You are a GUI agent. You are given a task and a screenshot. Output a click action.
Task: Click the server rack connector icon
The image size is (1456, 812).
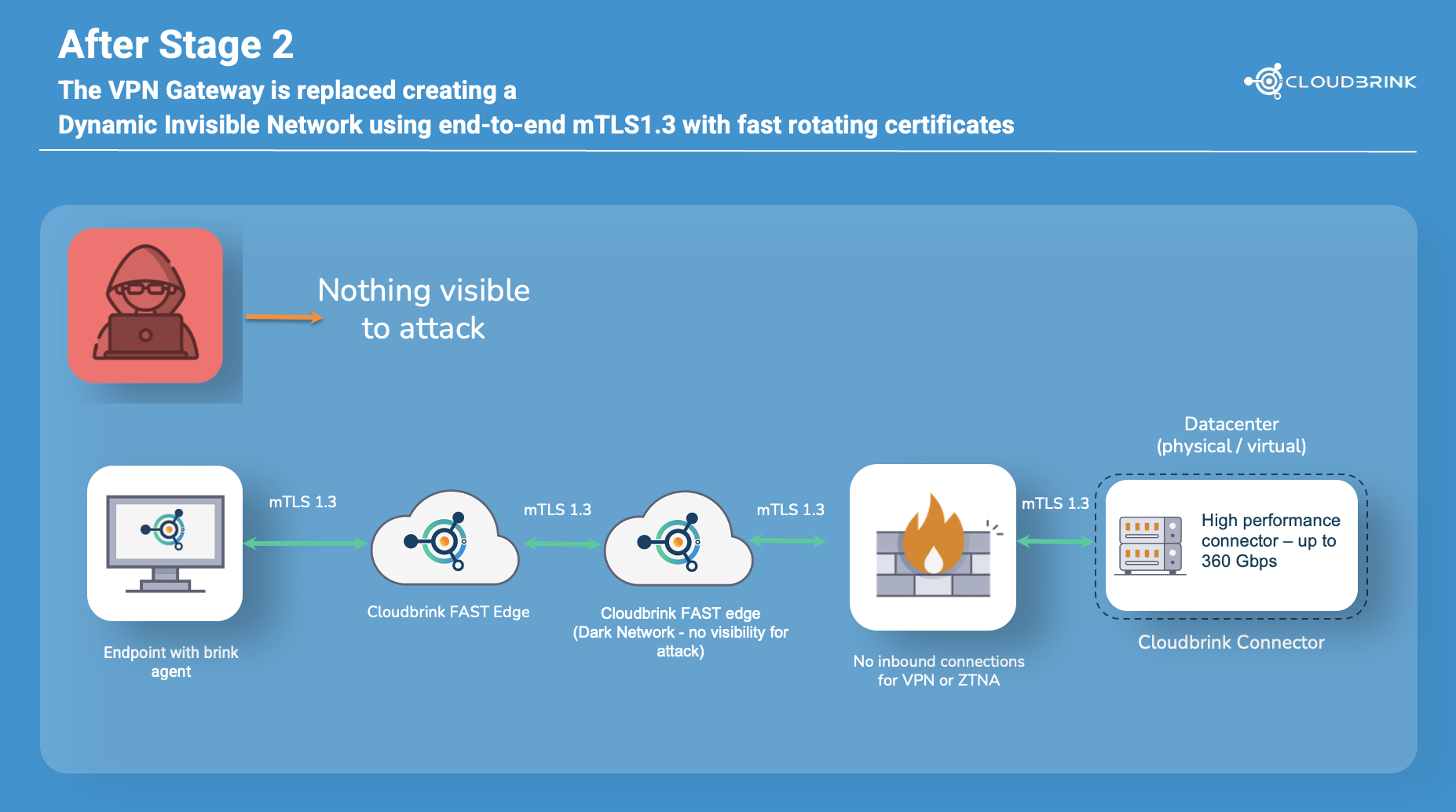click(1151, 546)
